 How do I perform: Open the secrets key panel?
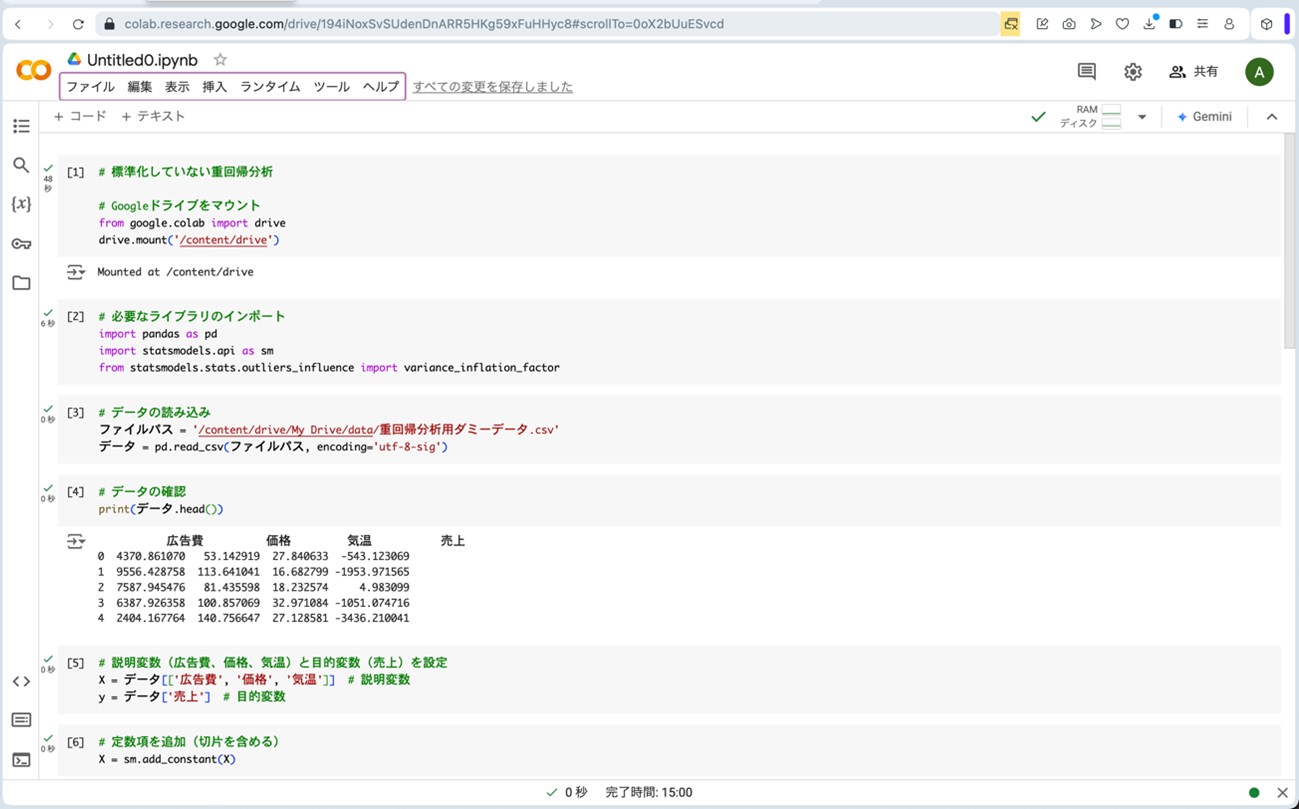point(21,244)
